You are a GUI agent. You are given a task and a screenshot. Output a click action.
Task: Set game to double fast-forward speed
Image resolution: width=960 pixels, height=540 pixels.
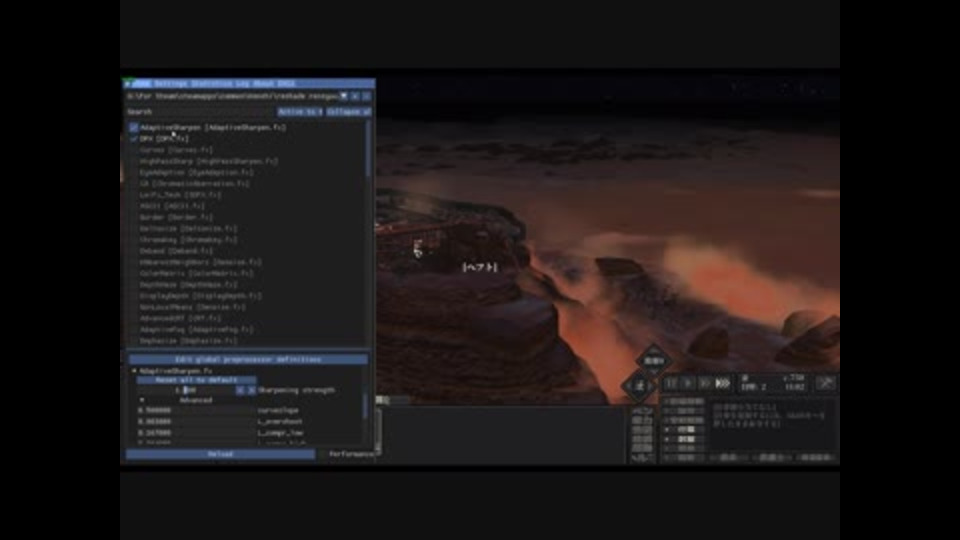705,383
